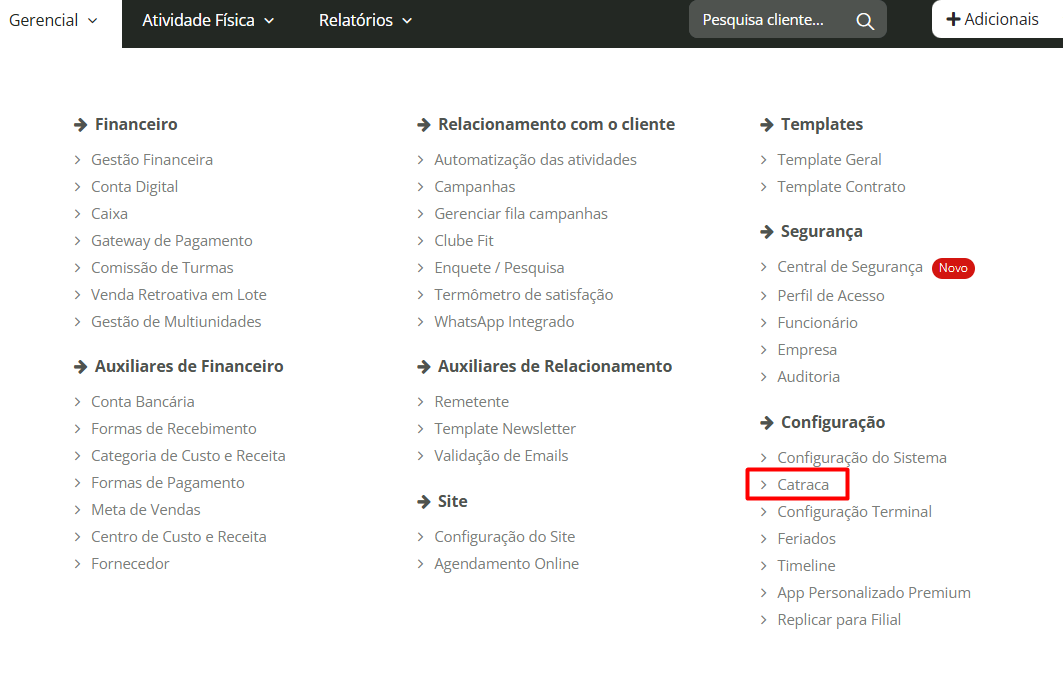Open Configuração do Site
Viewport: 1063px width, 688px height.
point(504,537)
